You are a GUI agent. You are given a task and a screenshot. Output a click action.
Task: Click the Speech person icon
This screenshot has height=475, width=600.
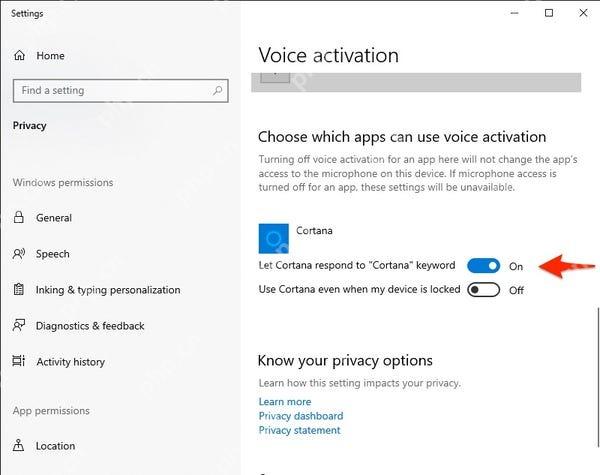tap(19, 253)
